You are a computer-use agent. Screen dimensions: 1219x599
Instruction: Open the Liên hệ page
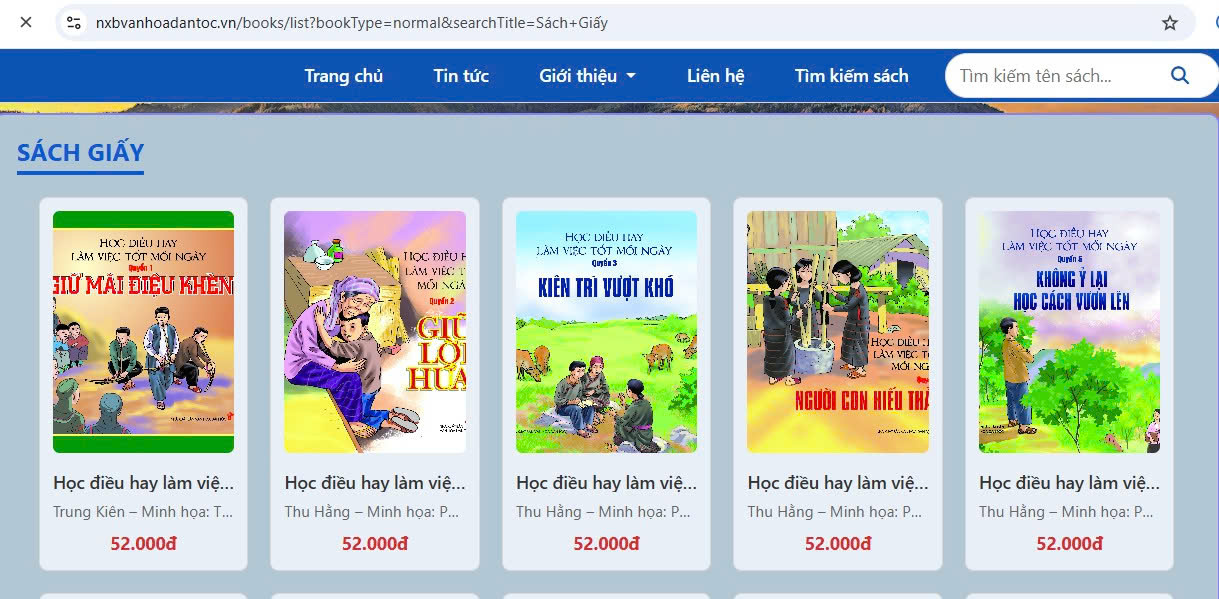(x=716, y=75)
